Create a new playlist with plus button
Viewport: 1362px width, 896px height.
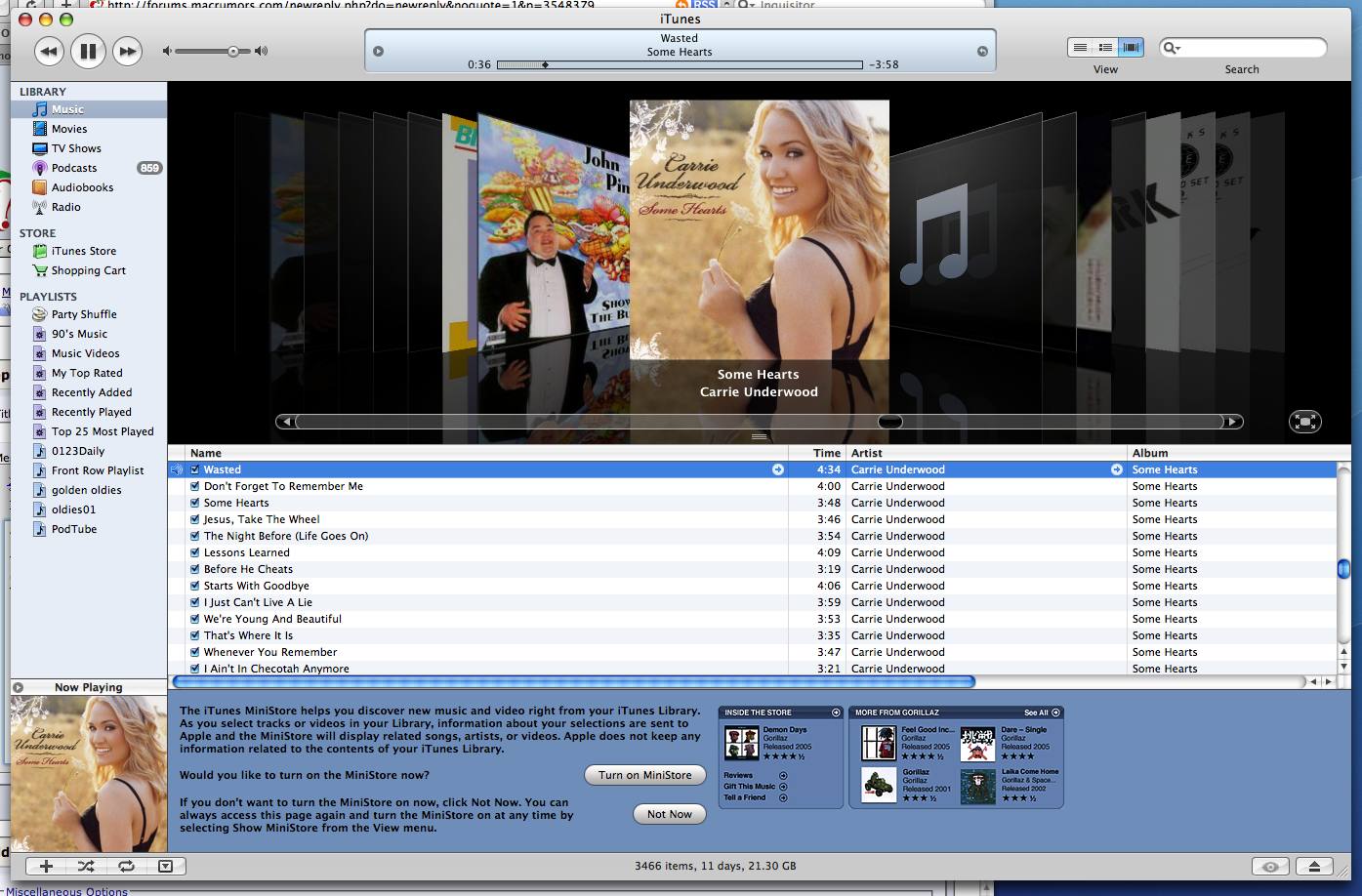click(46, 866)
